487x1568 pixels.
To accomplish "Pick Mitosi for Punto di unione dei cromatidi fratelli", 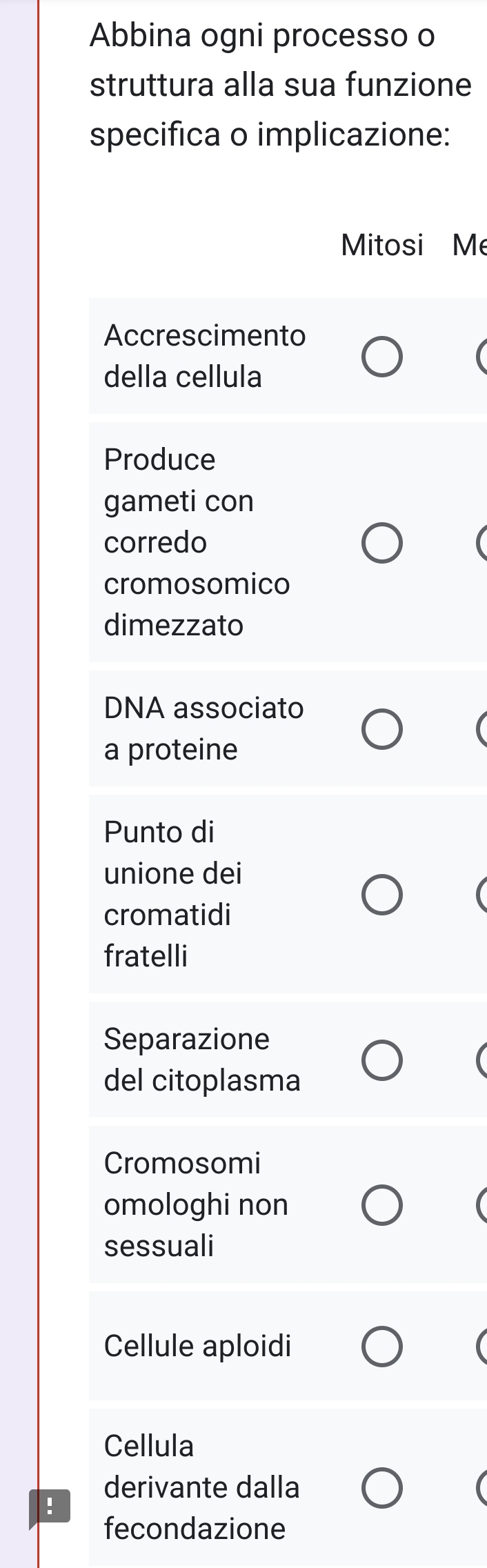I will pyautogui.click(x=382, y=895).
